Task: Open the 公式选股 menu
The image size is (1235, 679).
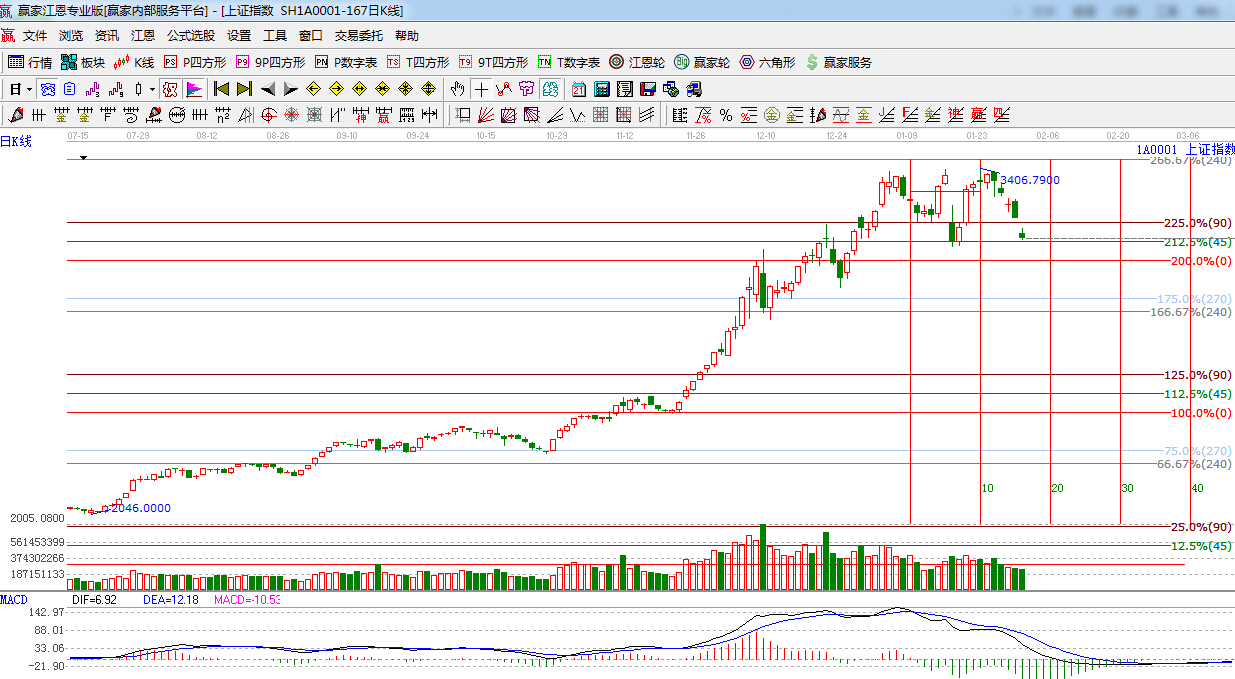Action: pos(190,35)
